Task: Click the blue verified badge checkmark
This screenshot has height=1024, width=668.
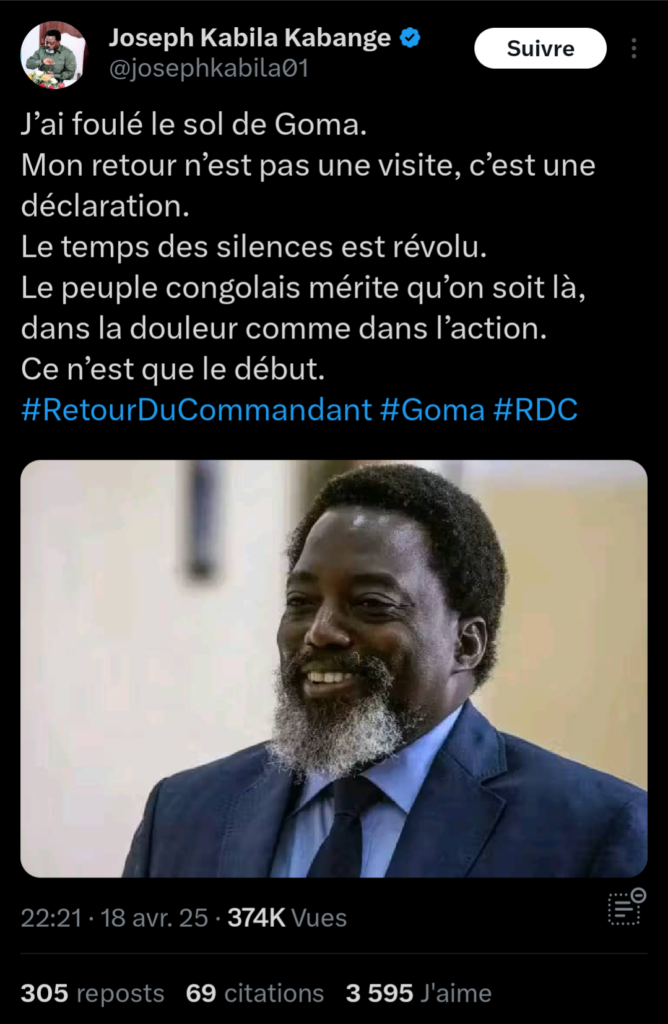Action: [x=409, y=38]
